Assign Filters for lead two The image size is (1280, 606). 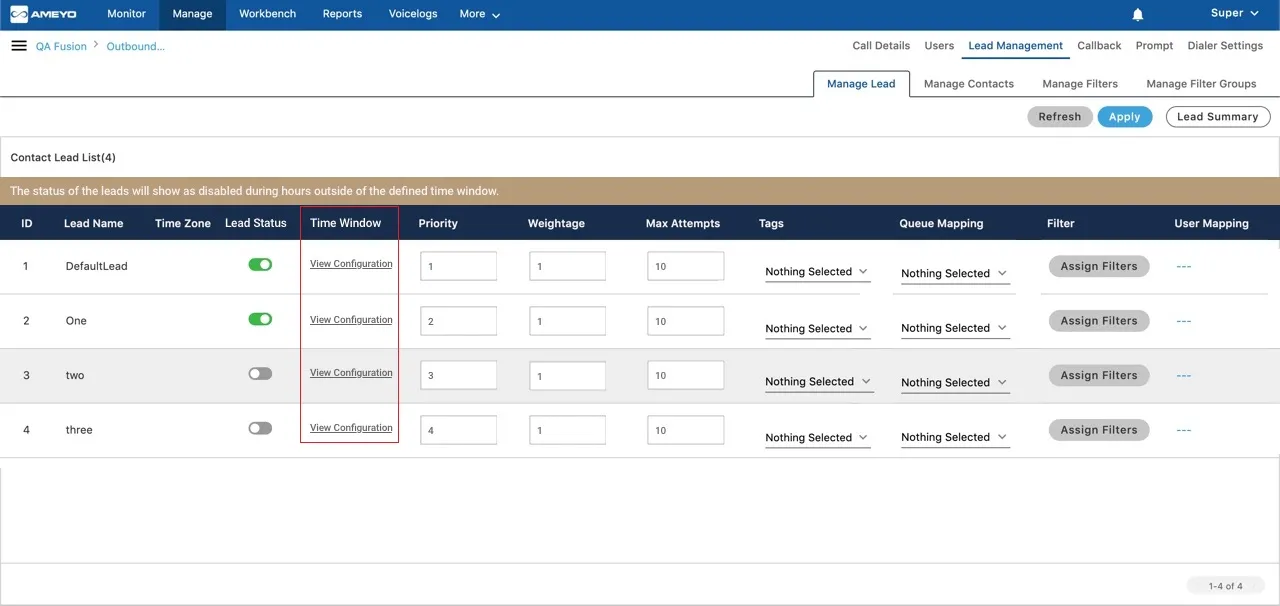click(x=1099, y=375)
